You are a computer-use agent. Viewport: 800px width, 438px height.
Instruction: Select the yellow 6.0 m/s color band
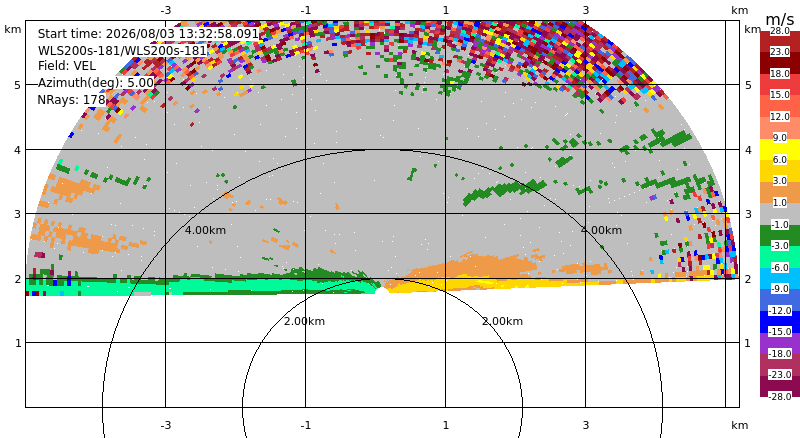780,149
